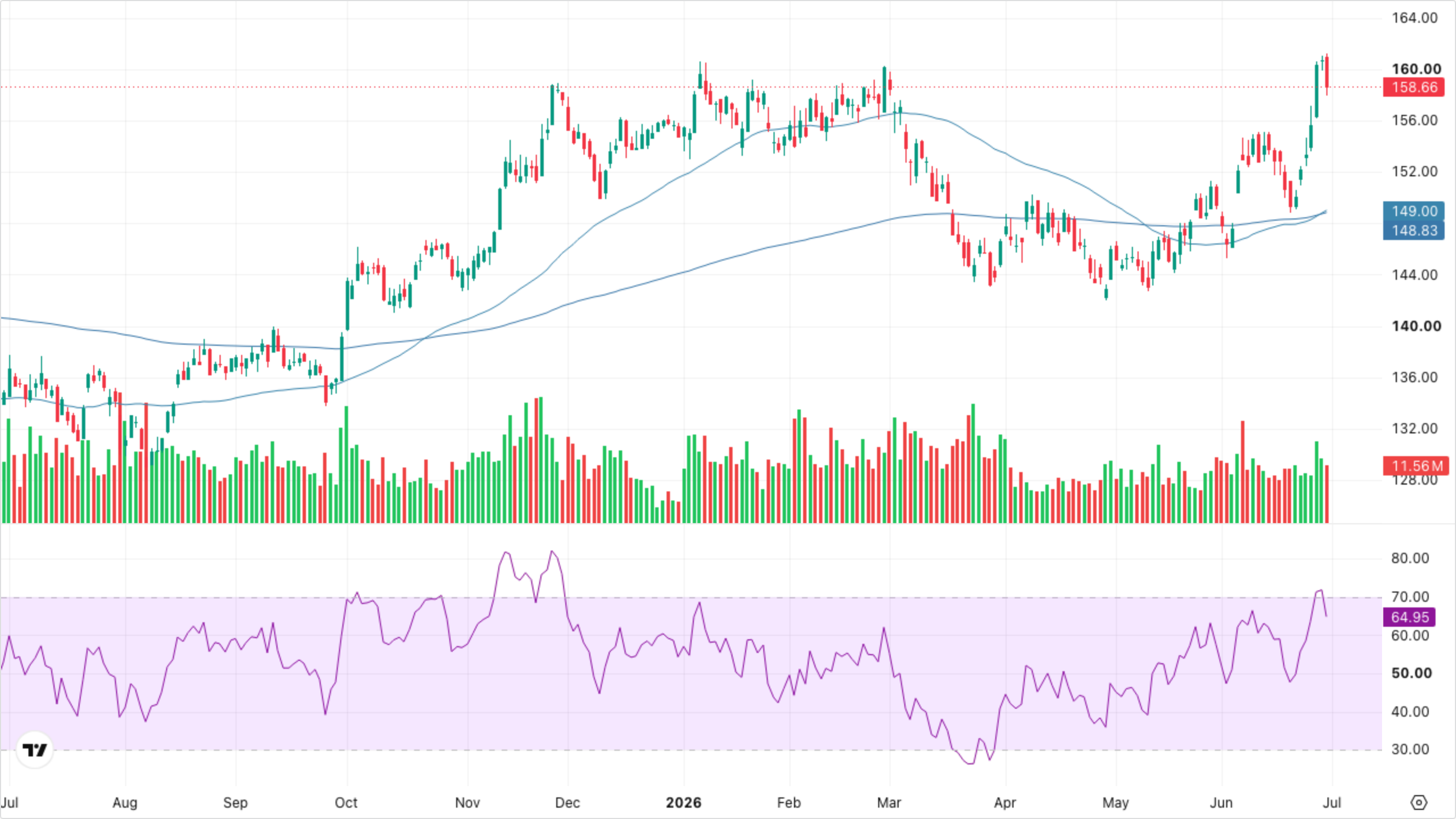Click the Dec label on time axis
This screenshot has width=1456, height=819.
click(x=567, y=803)
